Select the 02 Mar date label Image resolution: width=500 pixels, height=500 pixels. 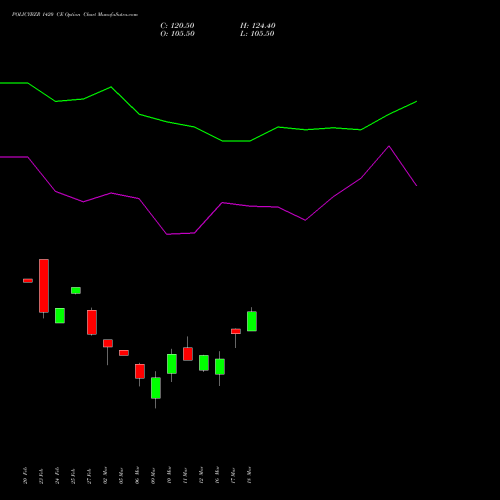click(x=106, y=476)
